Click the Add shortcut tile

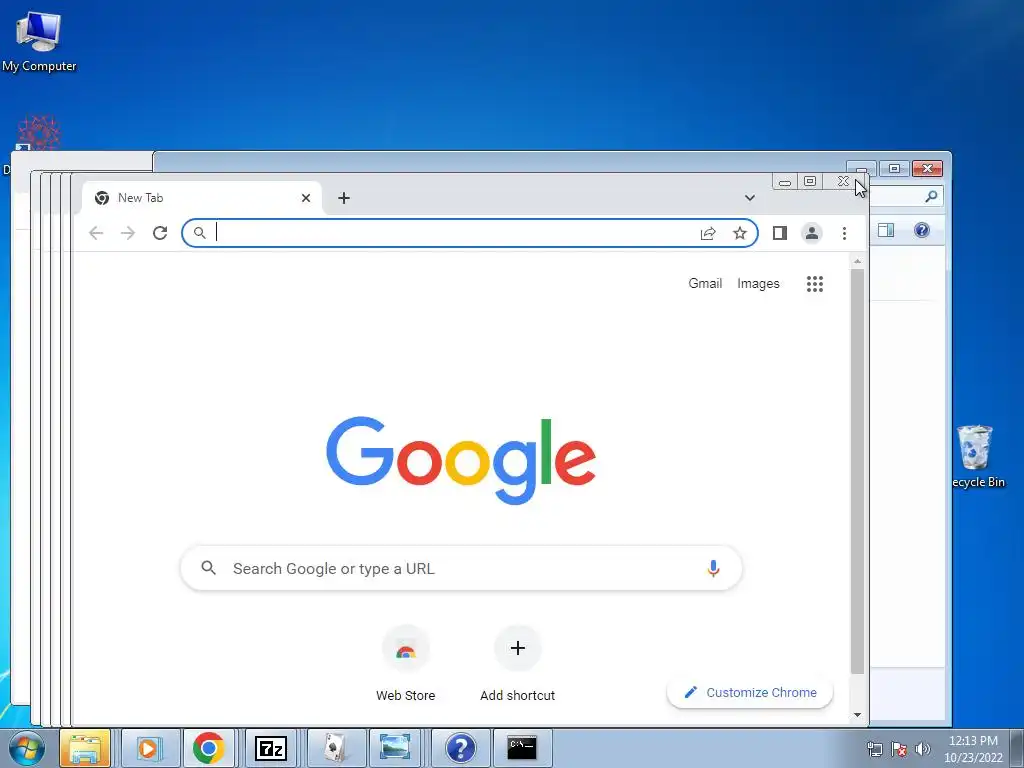coord(518,664)
